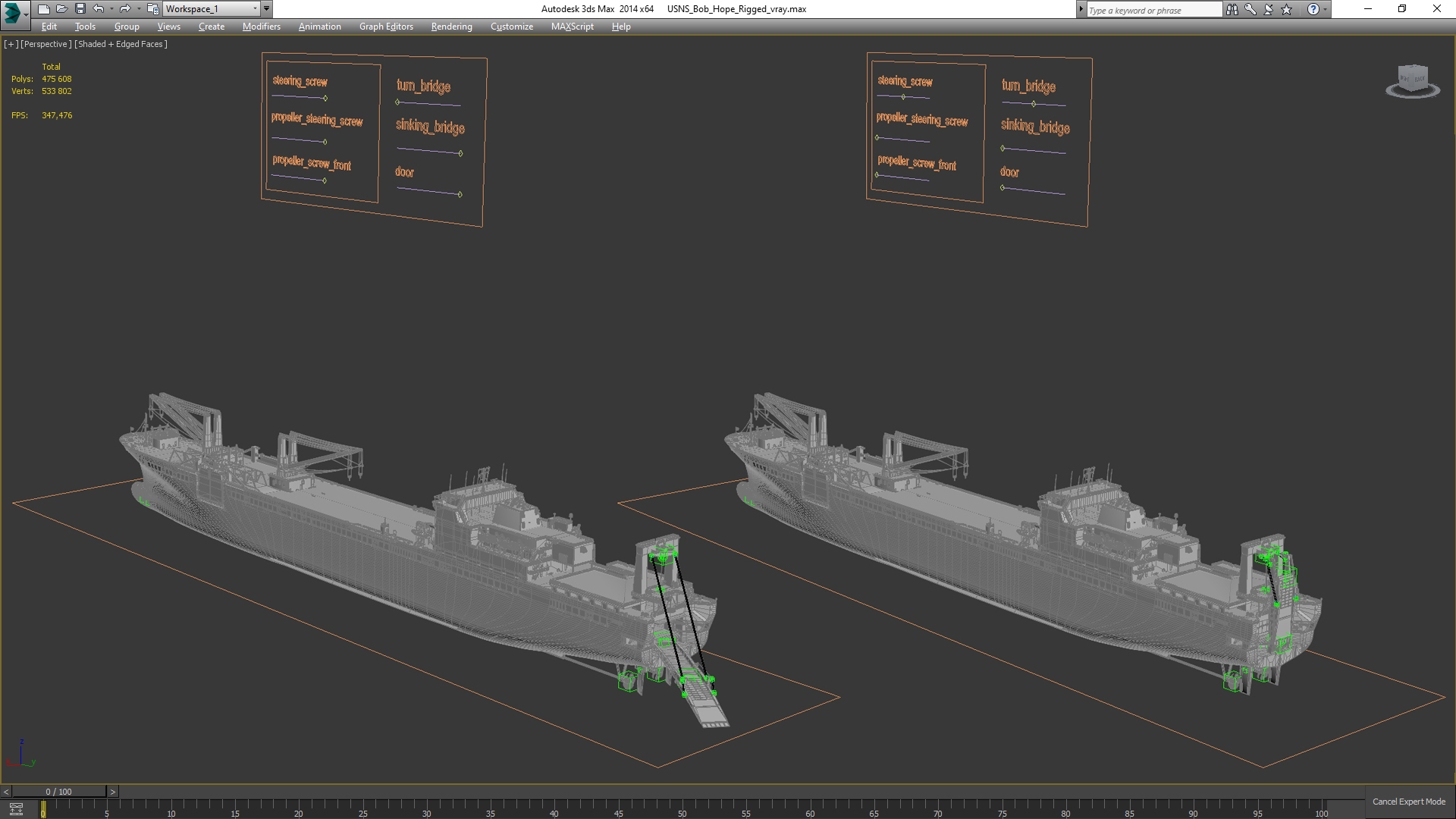The height and width of the screenshot is (819, 1456).
Task: Open the Rendering menu
Action: pos(452,27)
